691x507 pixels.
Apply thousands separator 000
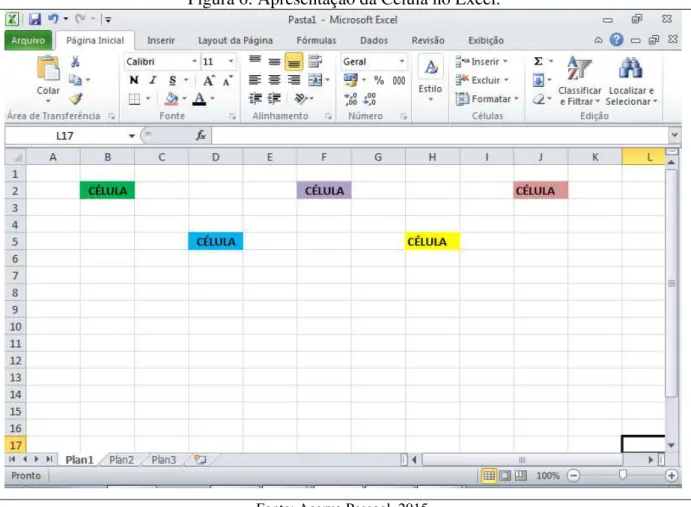[399, 80]
